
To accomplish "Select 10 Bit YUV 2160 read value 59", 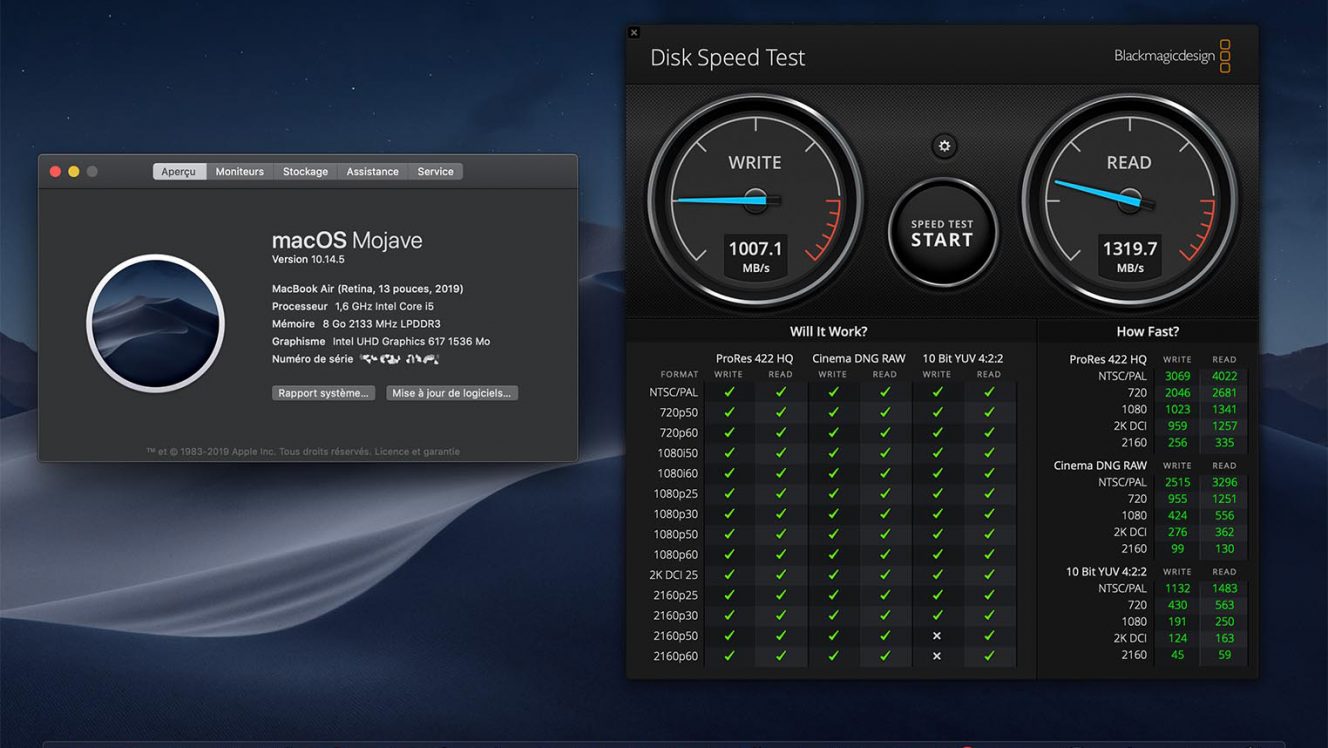I will (x=1224, y=655).
